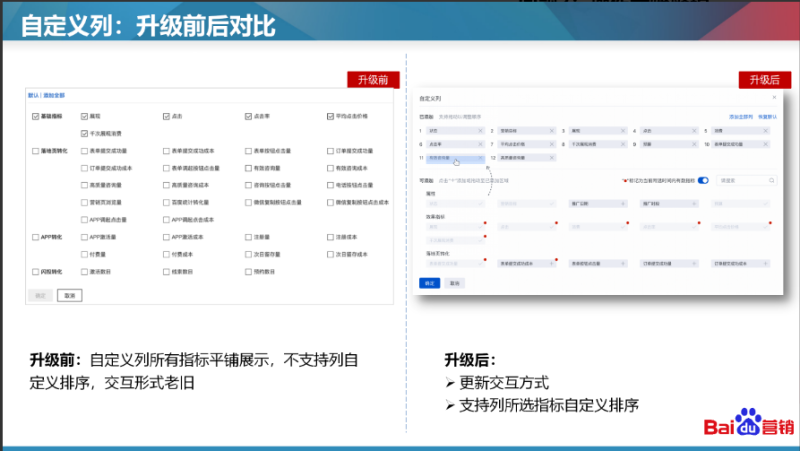
Task: Add 订单提交成功量 with its plus icon in upgraded dialog
Action: (x=694, y=264)
